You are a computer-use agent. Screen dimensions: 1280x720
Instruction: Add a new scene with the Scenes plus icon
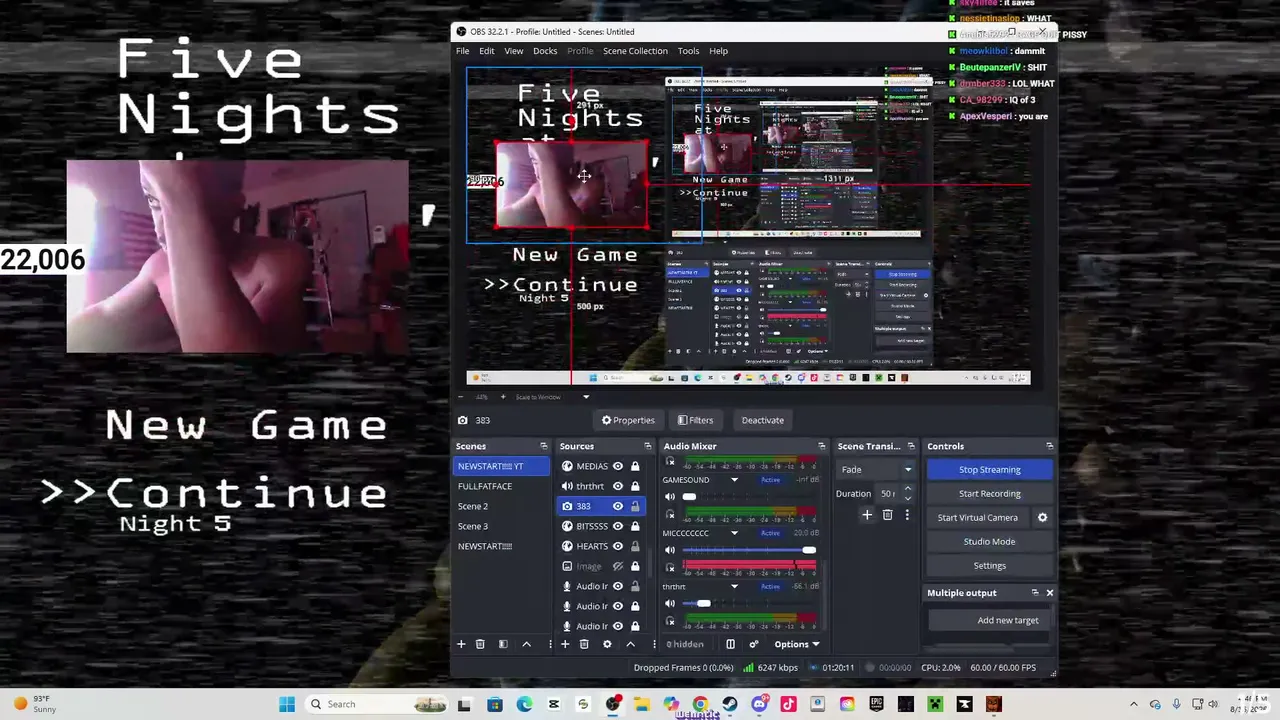461,644
